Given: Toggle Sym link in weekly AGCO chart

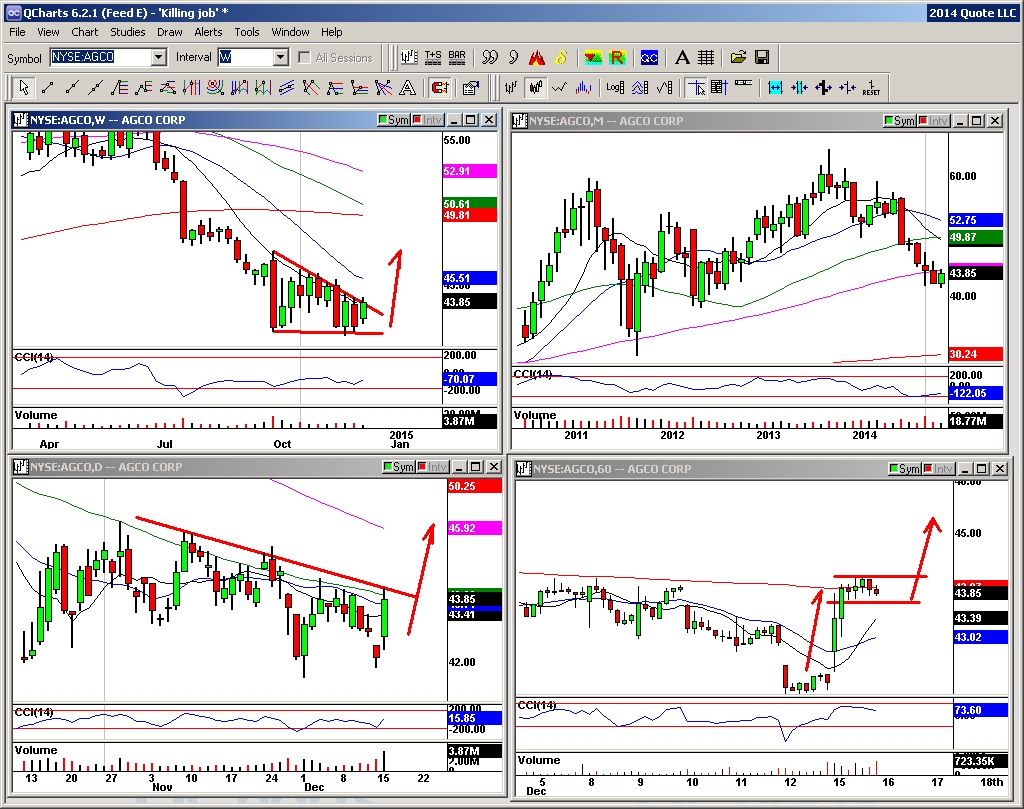Looking at the screenshot, I should 394,120.
